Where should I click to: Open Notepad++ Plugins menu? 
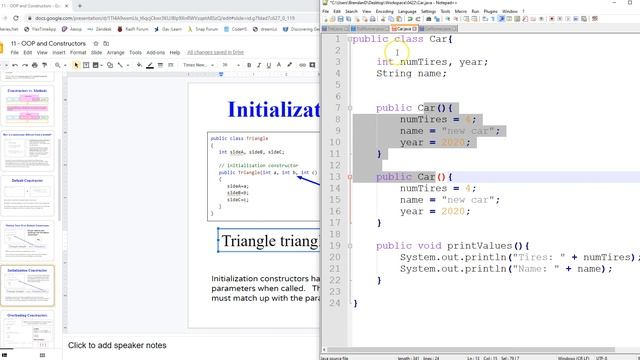490,11
